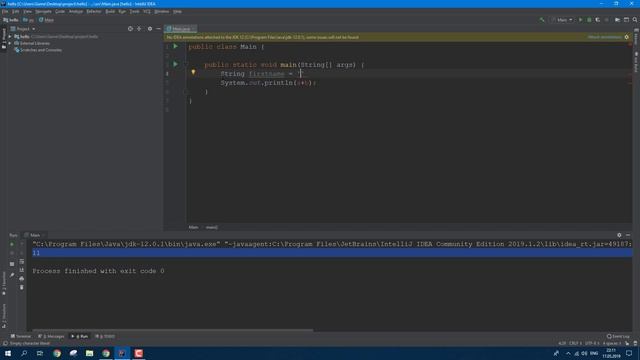Open Search Everywhere magnifier
The image size is (640, 360).
tap(635, 20)
